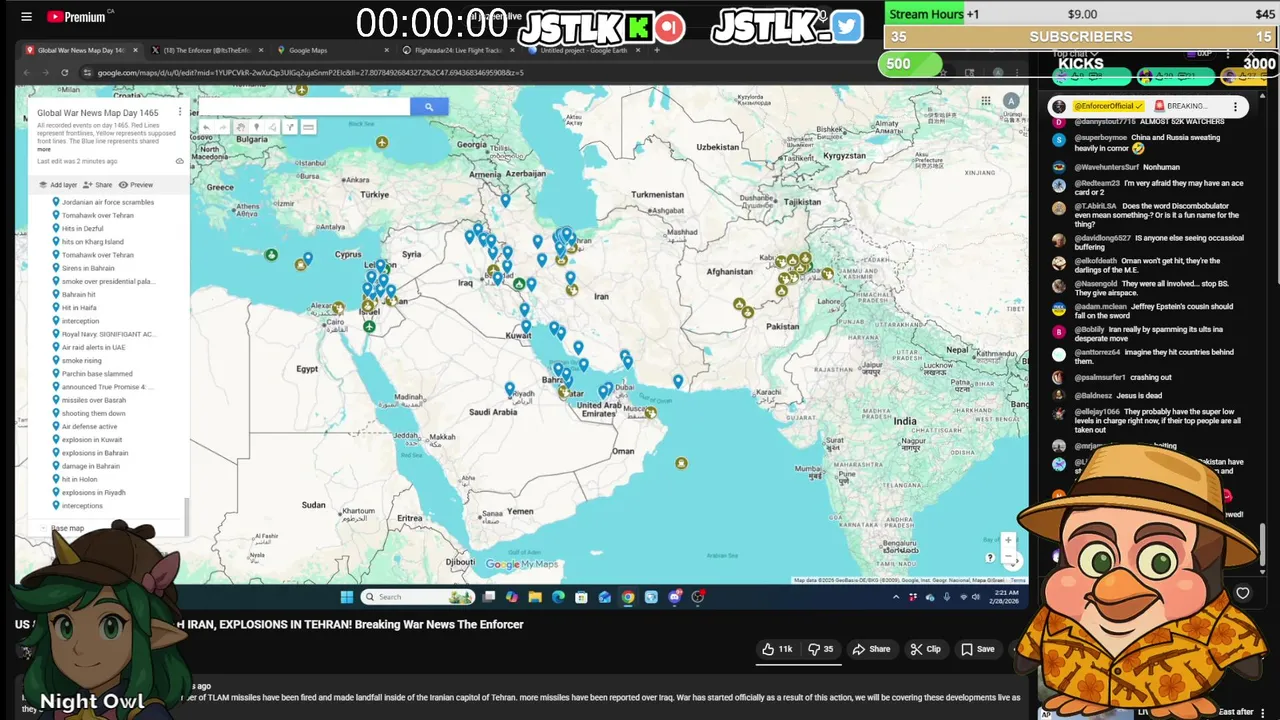Expand the map description with more
Viewport: 1280px width, 720px height.
pyautogui.click(x=44, y=149)
